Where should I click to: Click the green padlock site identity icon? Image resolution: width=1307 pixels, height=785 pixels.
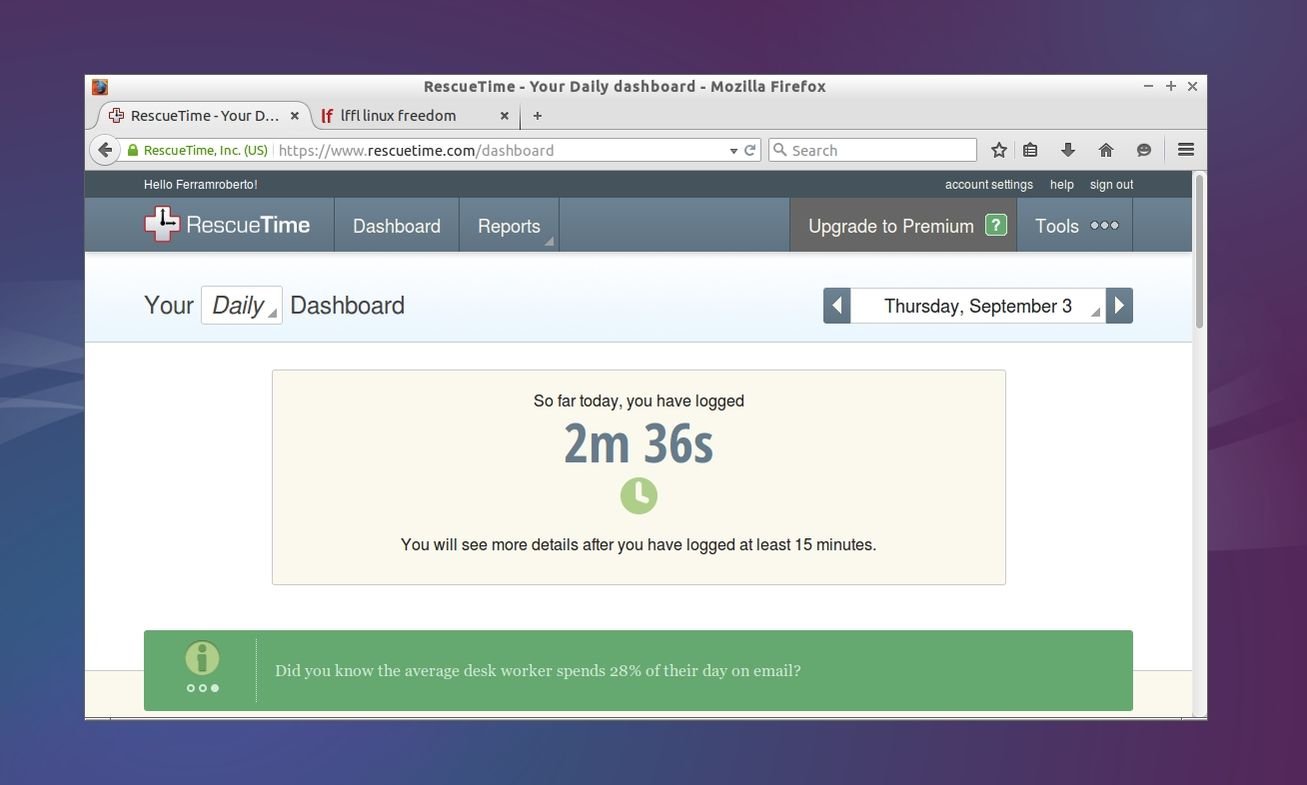(x=132, y=150)
